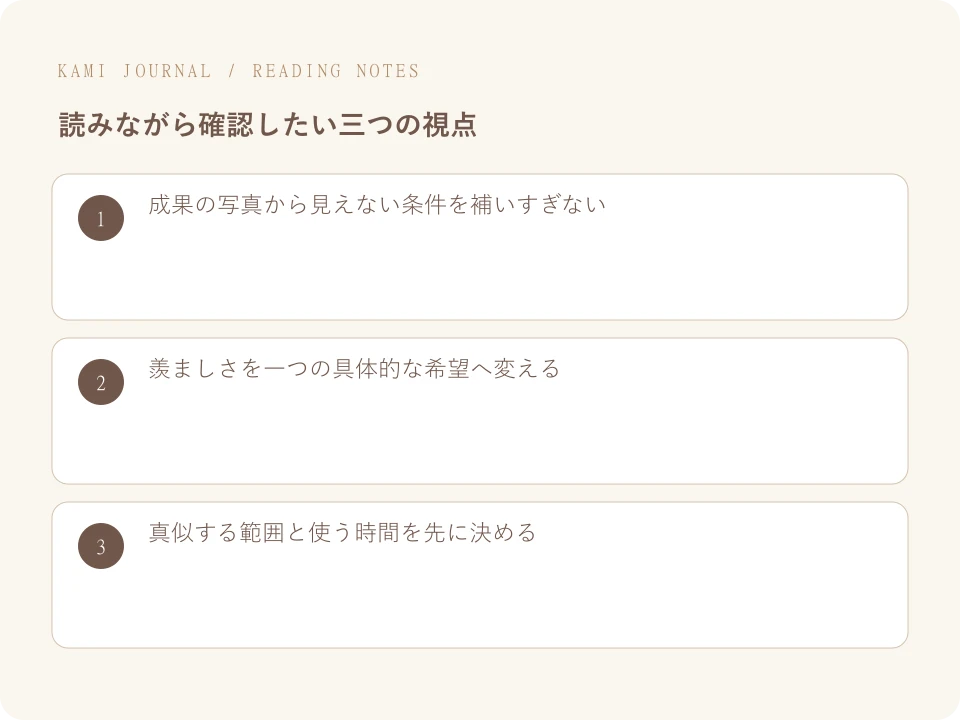This screenshot has height=720, width=960.
Task: Select text 成果の写真から見えない条件を補いすぎない
Action: pos(377,204)
